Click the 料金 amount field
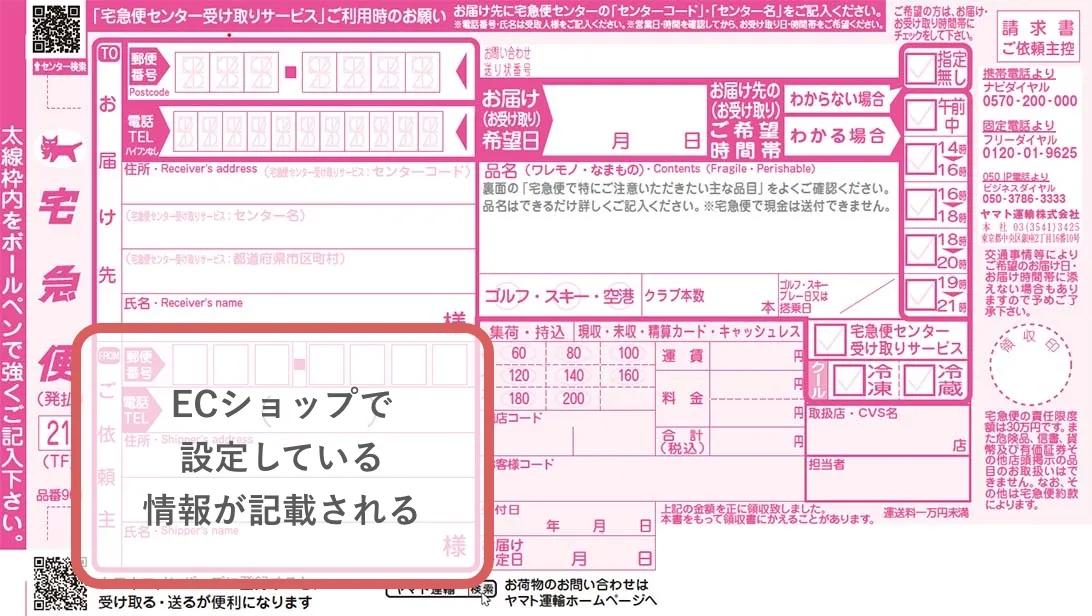 coord(756,399)
